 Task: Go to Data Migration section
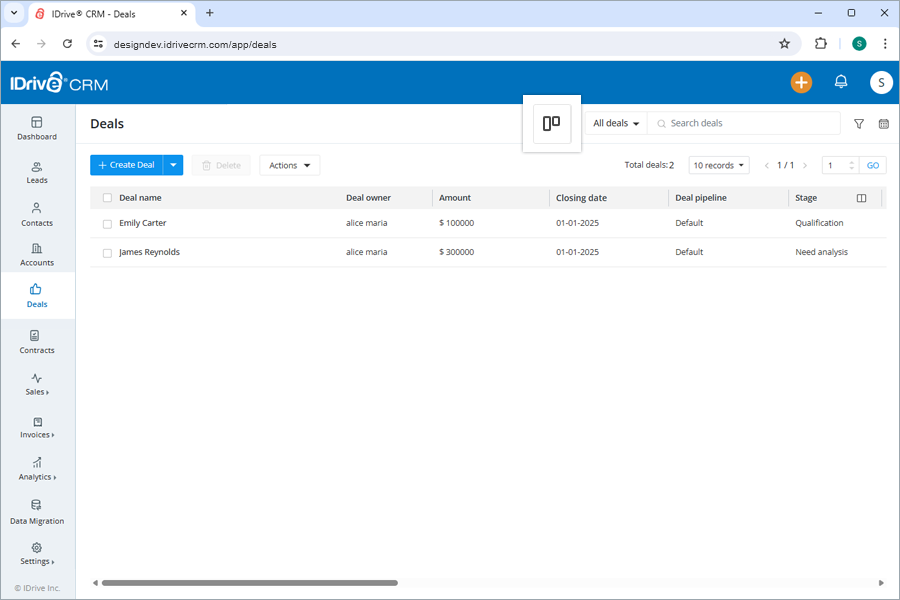tap(37, 512)
